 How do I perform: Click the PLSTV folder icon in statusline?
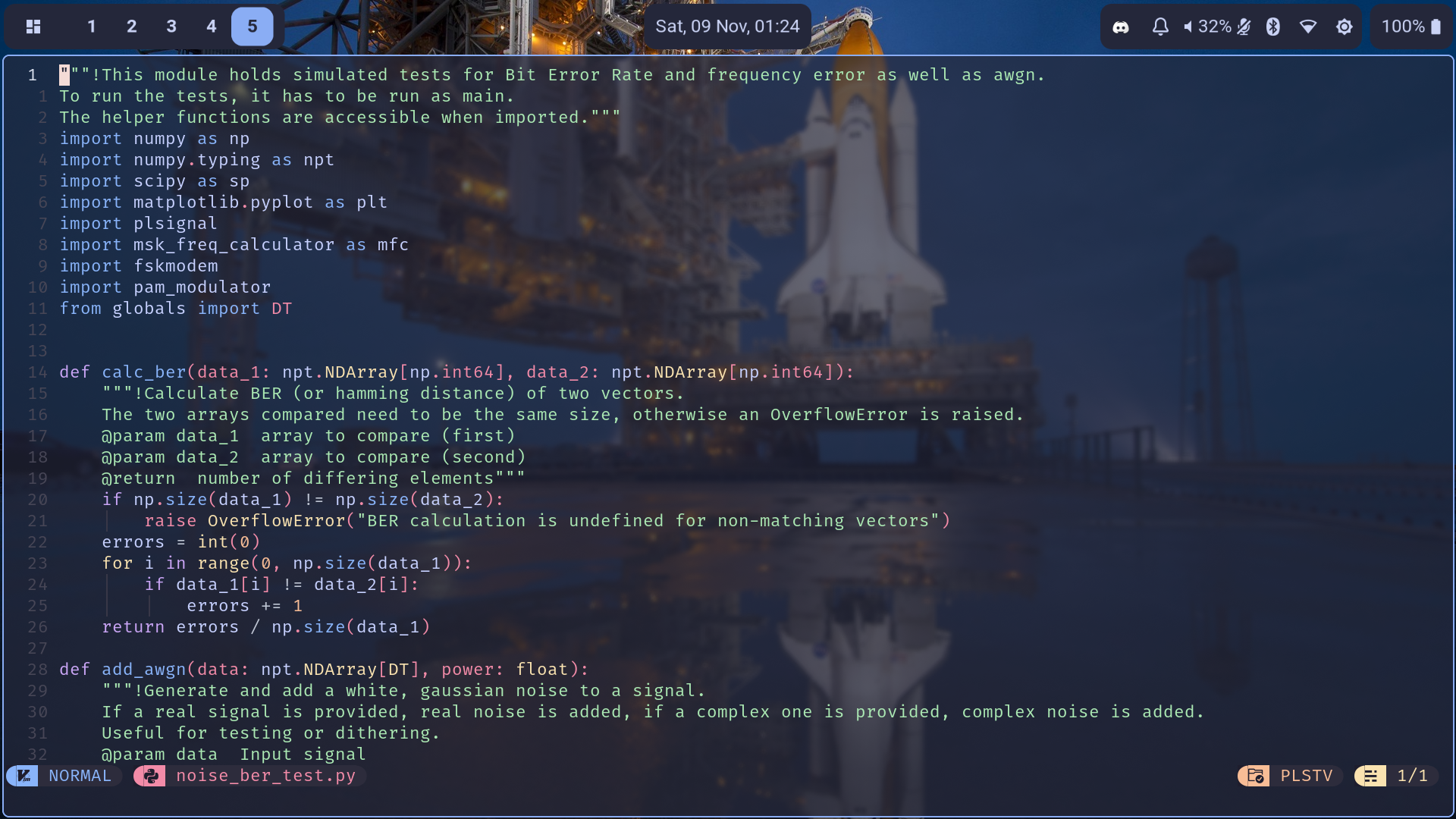point(1254,776)
